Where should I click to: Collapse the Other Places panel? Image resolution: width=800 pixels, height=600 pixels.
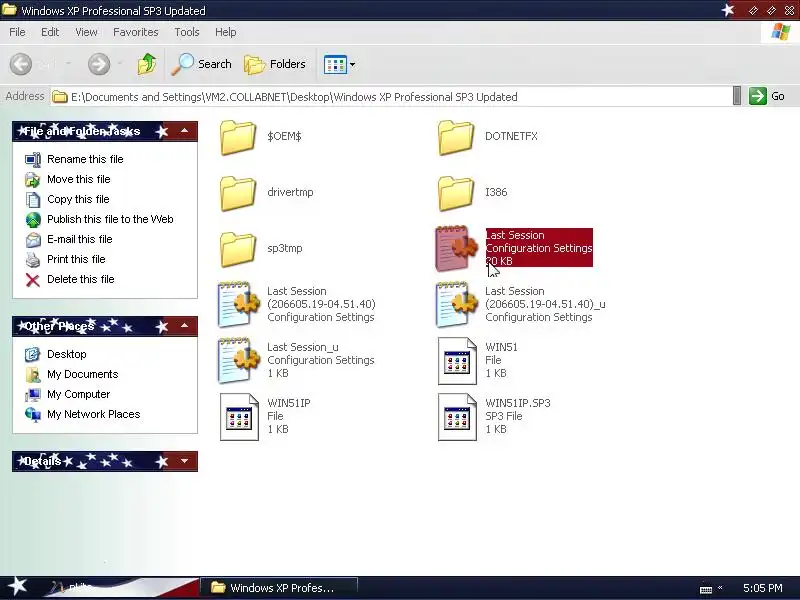click(185, 326)
